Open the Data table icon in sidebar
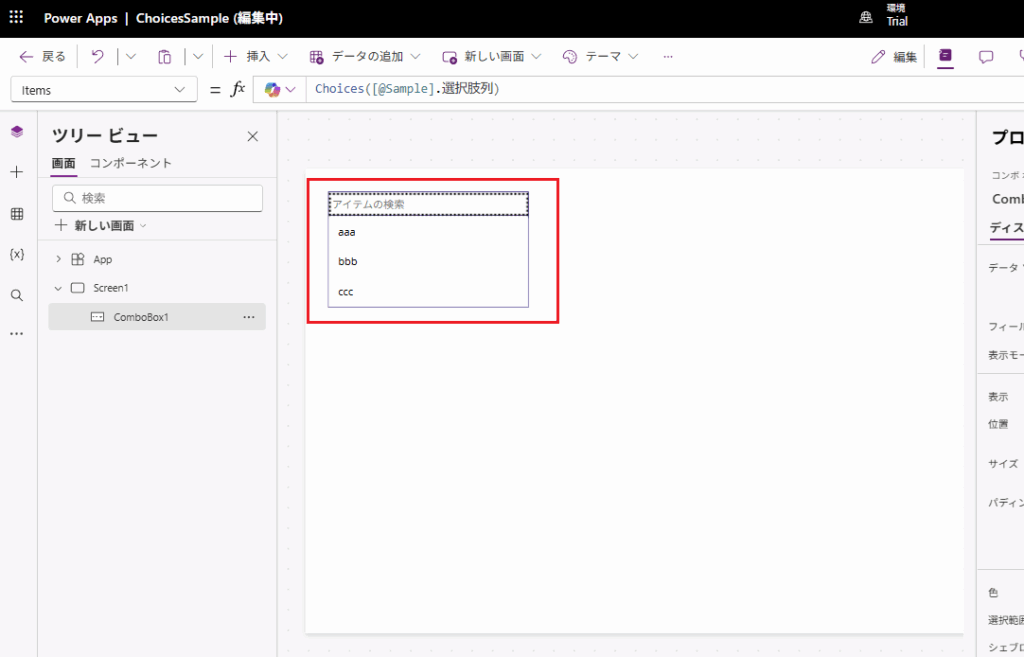The width and height of the screenshot is (1024, 657). [16, 214]
